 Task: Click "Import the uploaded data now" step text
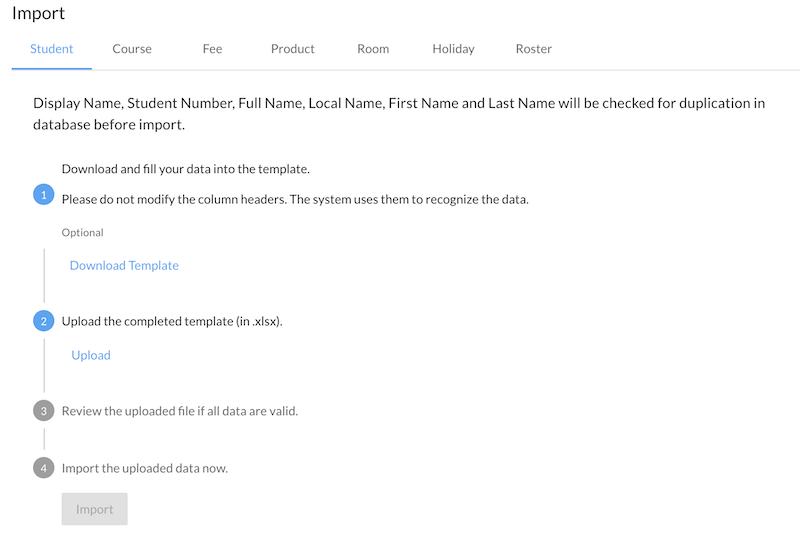[x=145, y=467]
